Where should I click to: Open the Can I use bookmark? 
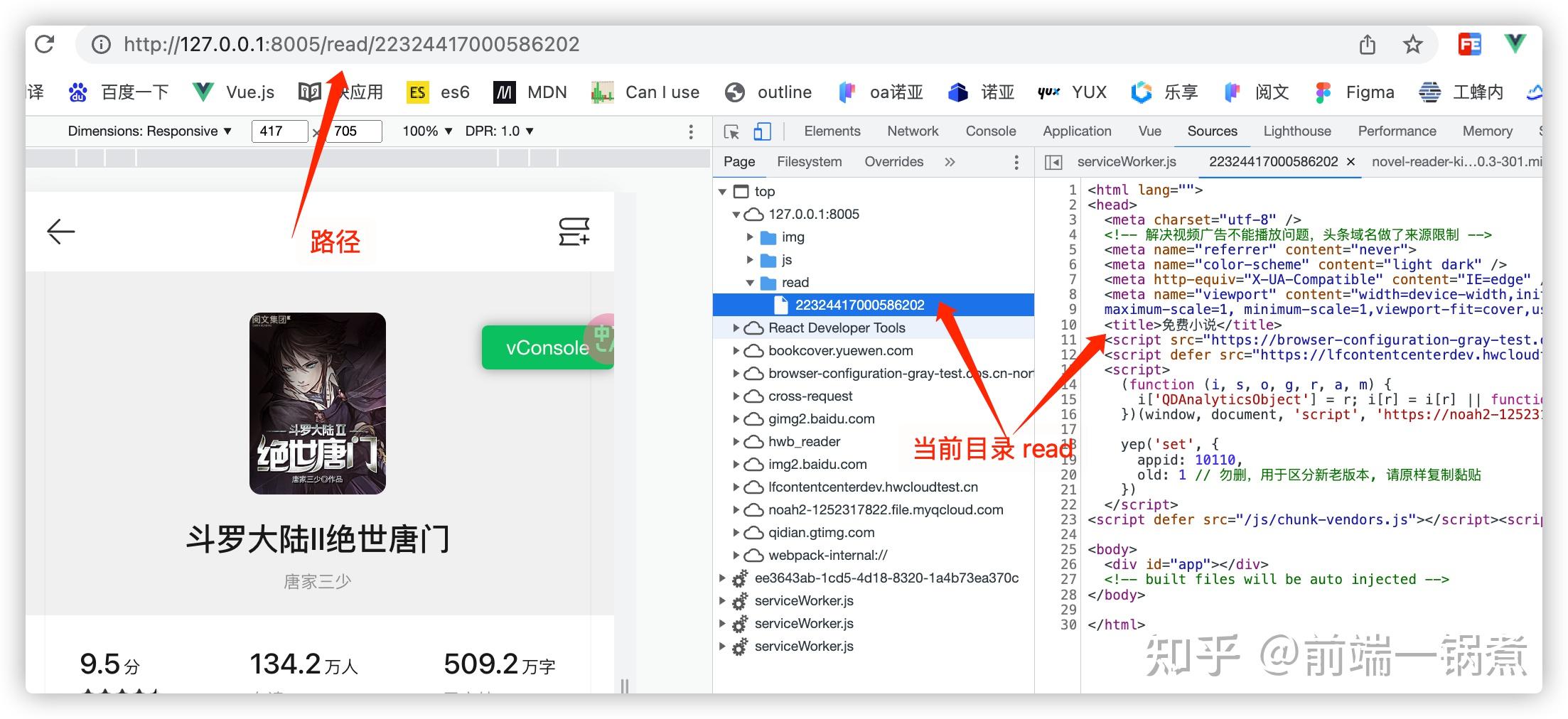coord(645,92)
